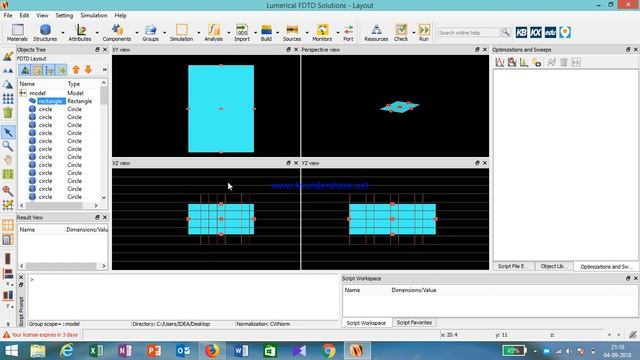Open the Help menu
Image resolution: width=640 pixels, height=360 pixels.
point(120,16)
